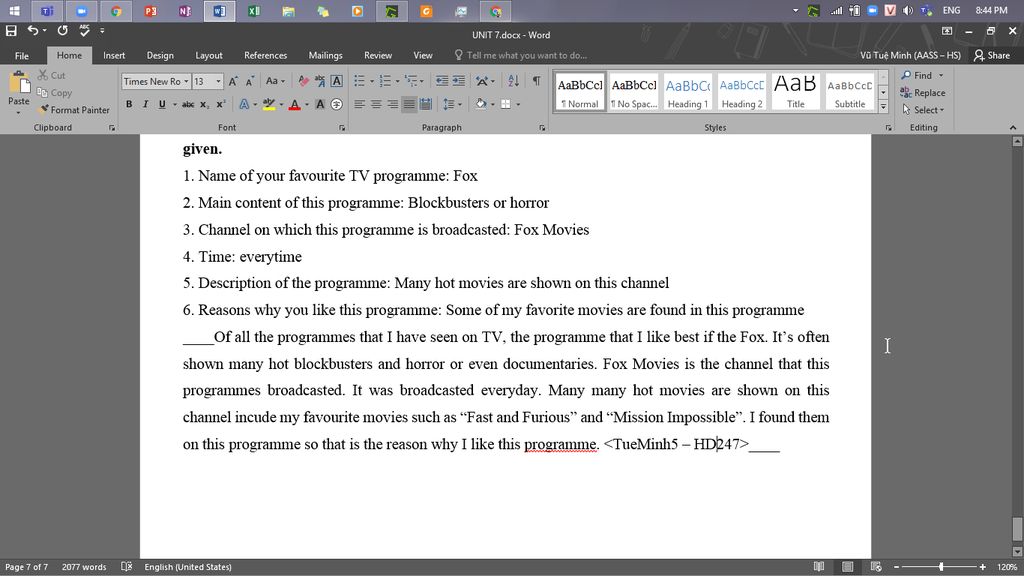Toggle numbered list

click(385, 81)
